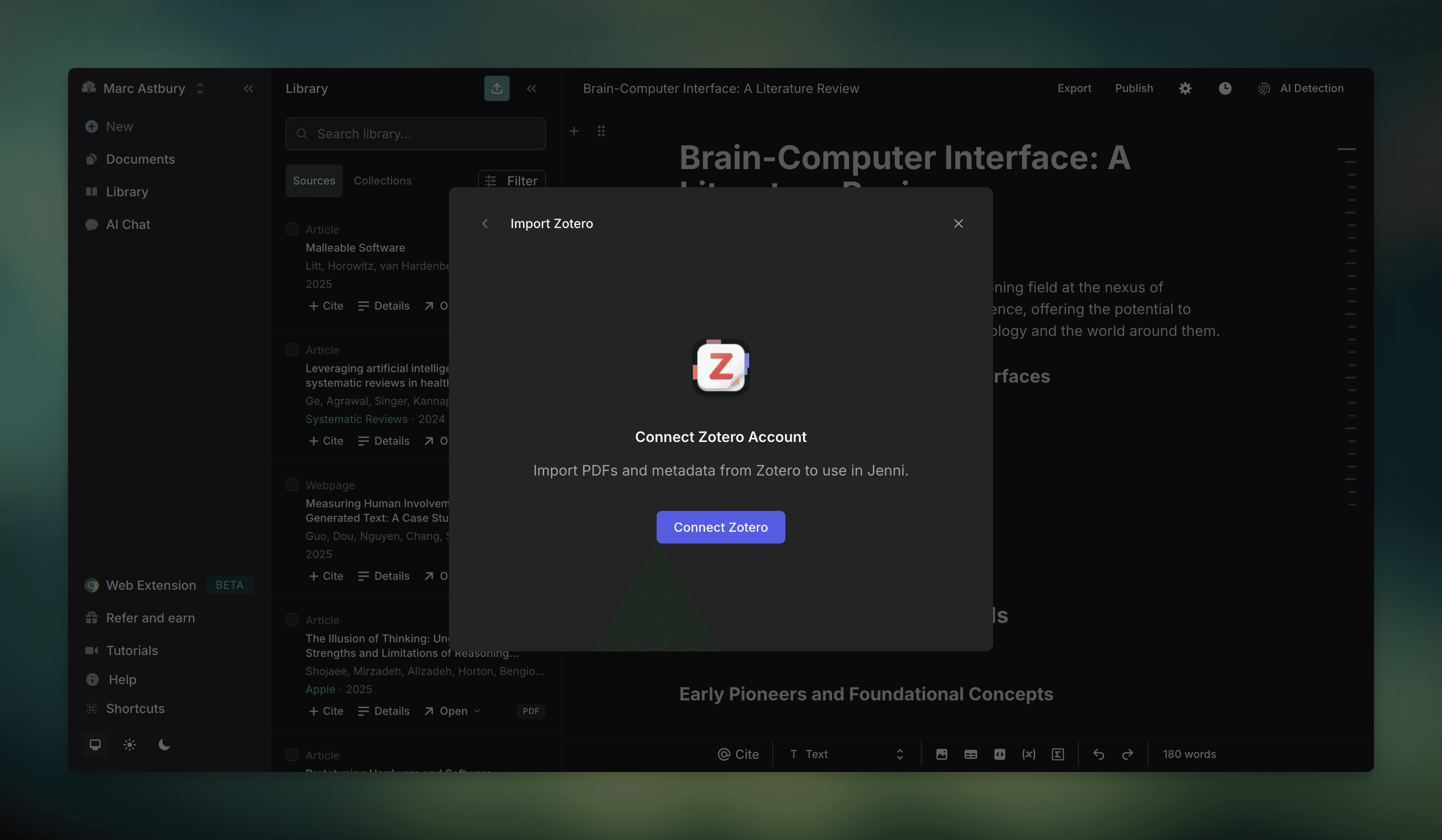Open the Marc Astbury account switcher

coord(143,89)
